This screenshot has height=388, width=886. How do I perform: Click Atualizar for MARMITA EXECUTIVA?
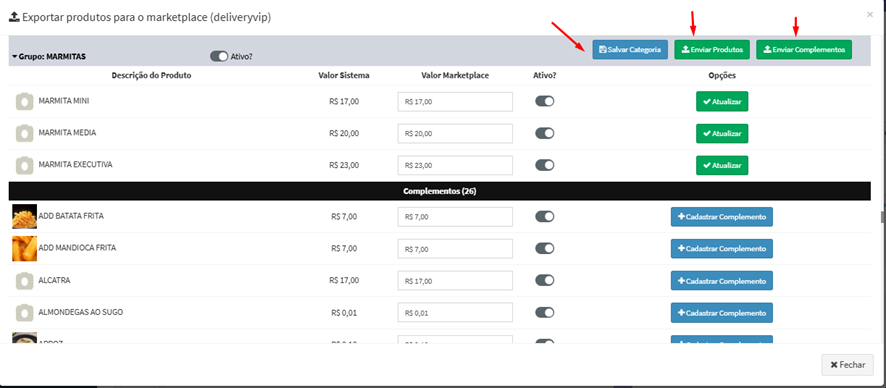[x=722, y=165]
